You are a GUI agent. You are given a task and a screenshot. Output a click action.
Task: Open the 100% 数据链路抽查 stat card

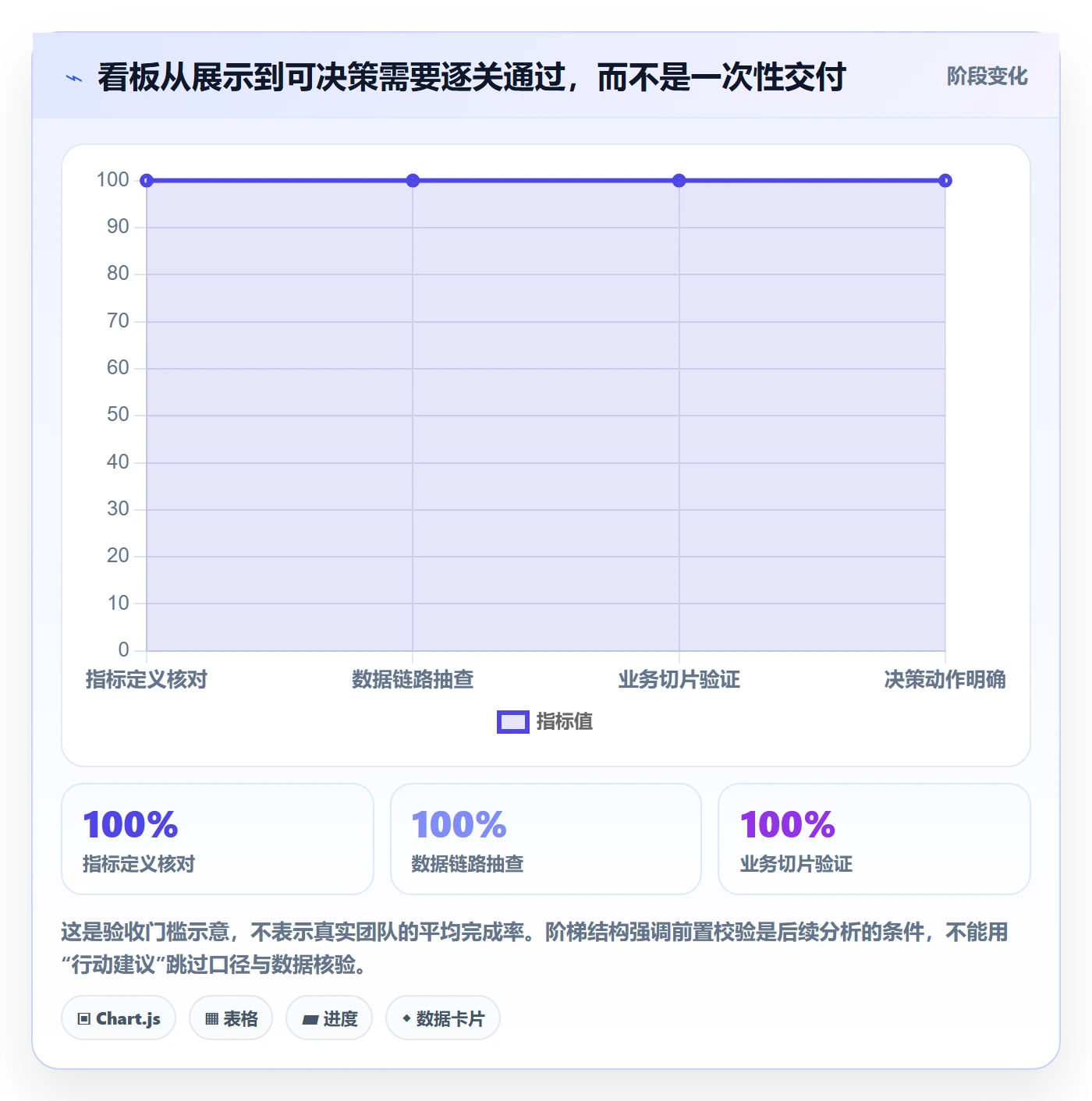pyautogui.click(x=546, y=839)
